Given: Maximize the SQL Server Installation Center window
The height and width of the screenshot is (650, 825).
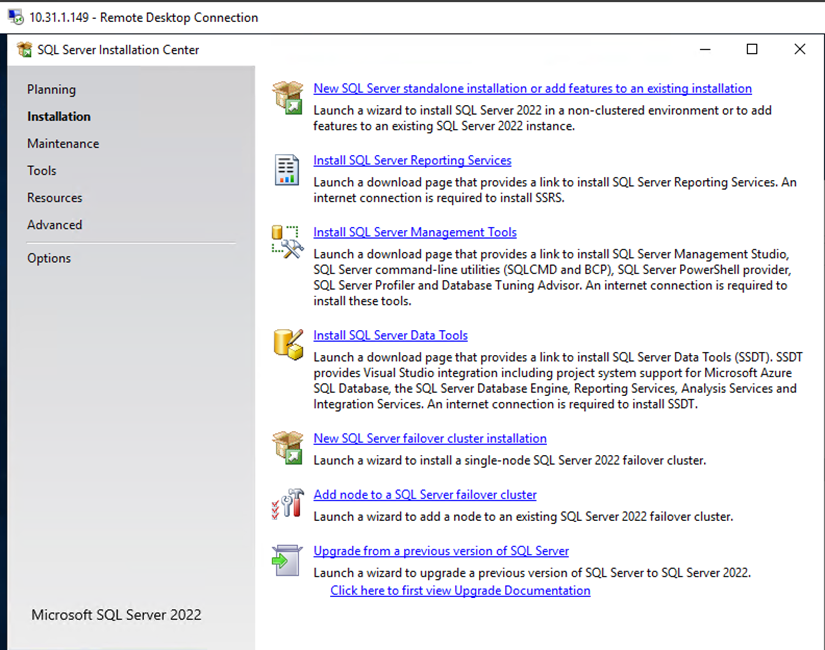Looking at the screenshot, I should click(x=752, y=50).
